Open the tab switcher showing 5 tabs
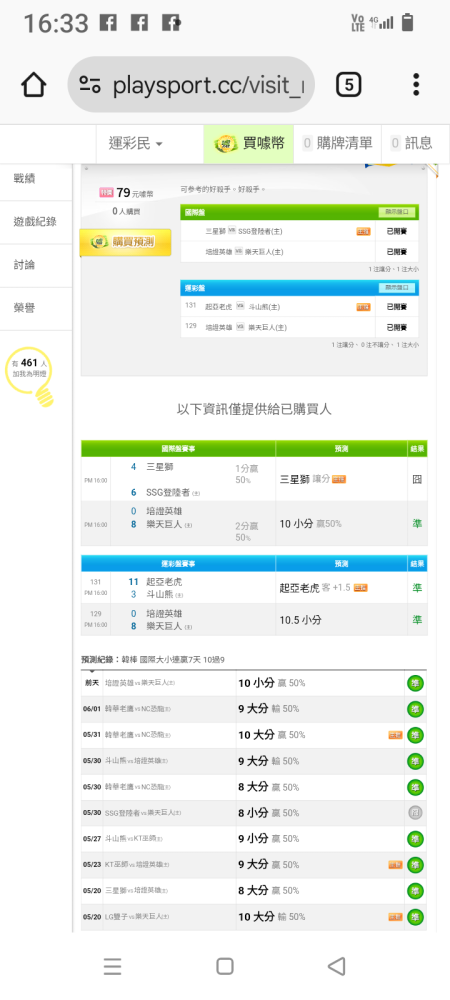This screenshot has width=450, height=1000. point(349,85)
